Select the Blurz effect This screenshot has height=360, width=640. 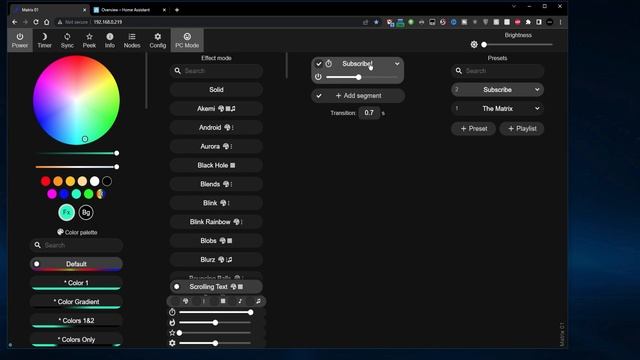(x=216, y=259)
